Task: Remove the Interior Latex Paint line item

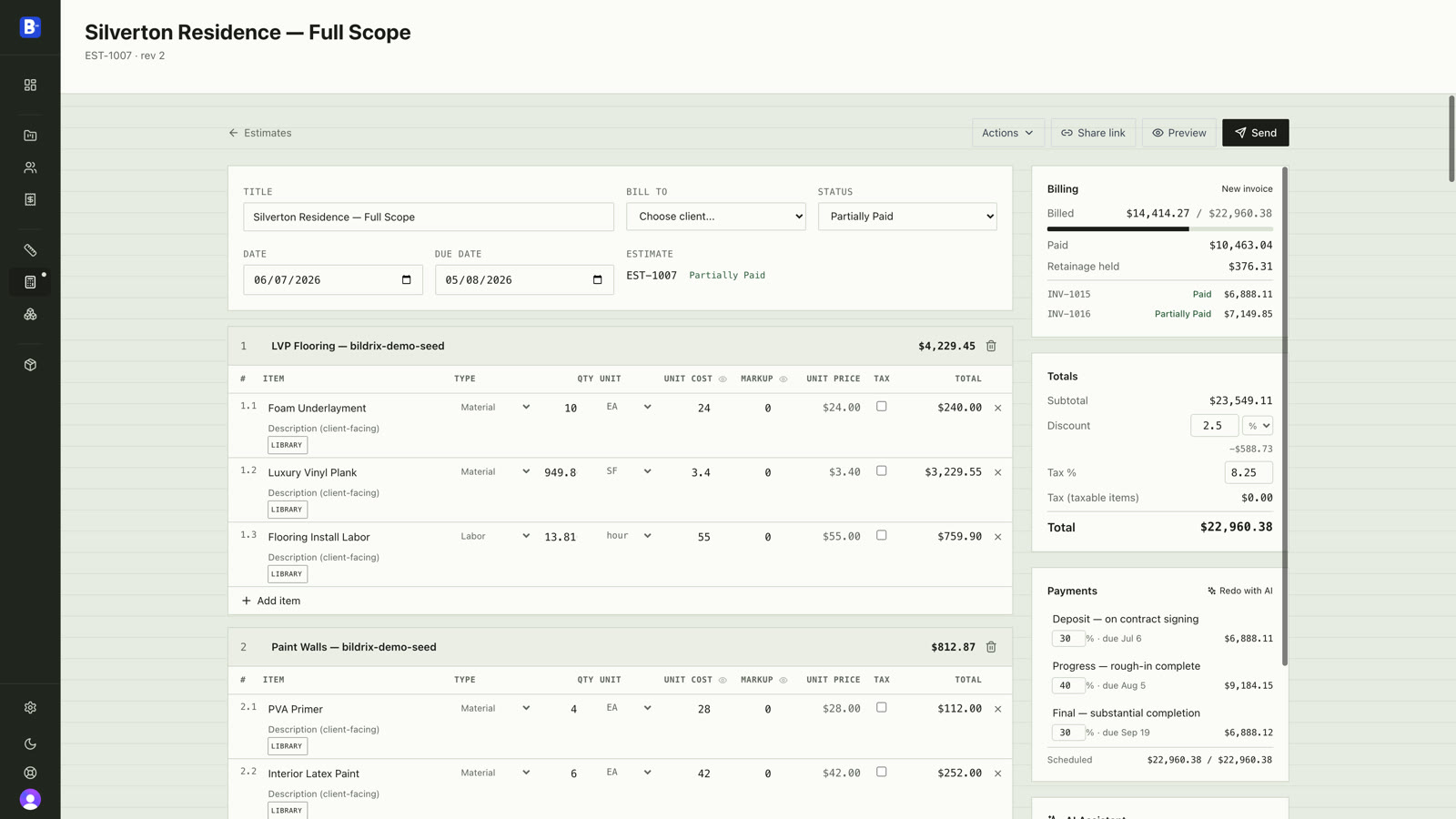Action: pos(998,773)
